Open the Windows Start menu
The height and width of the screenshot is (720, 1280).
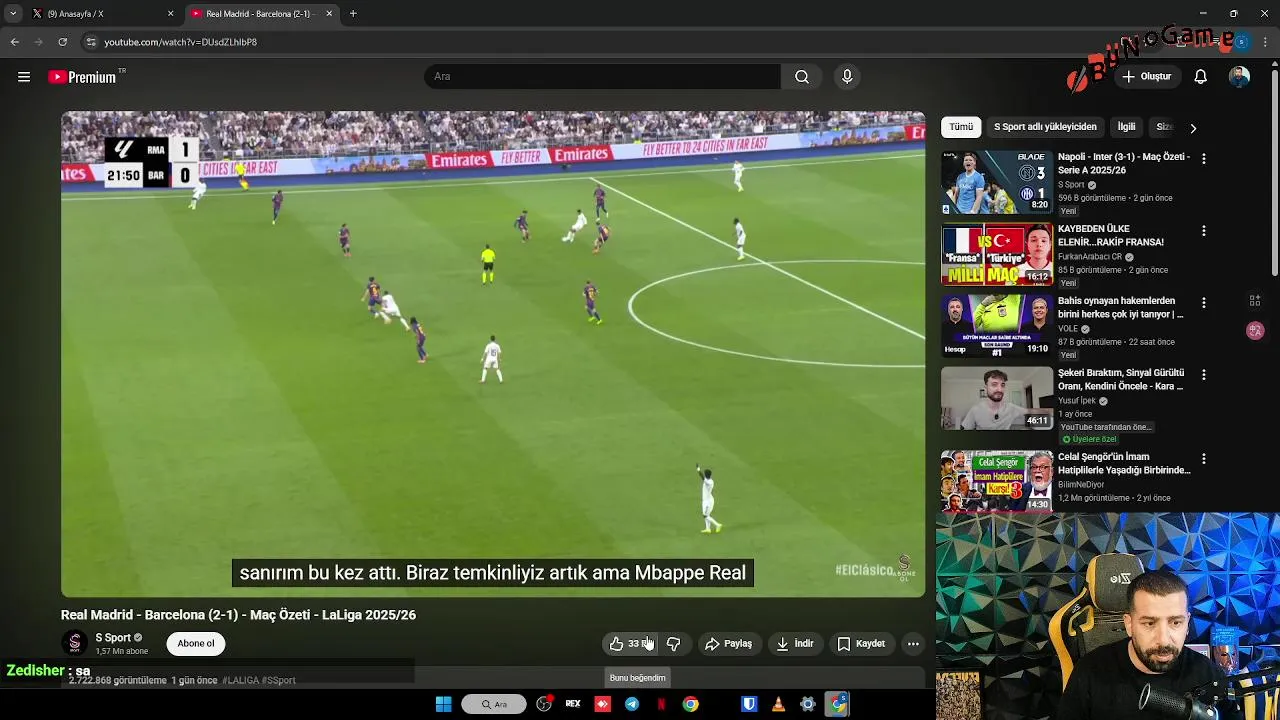point(443,704)
